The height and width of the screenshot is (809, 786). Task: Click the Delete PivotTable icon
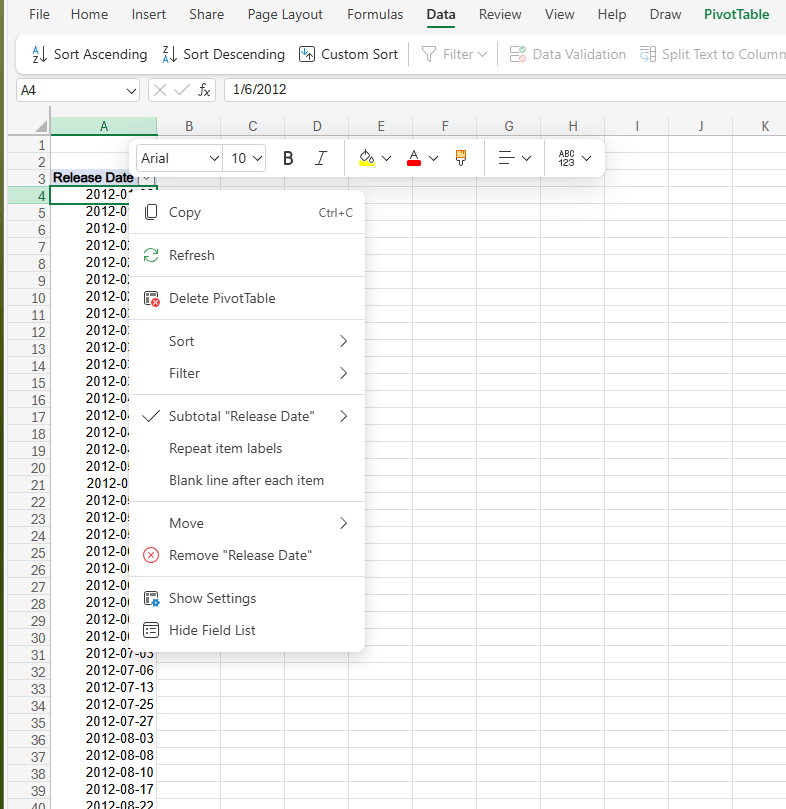[x=151, y=298]
